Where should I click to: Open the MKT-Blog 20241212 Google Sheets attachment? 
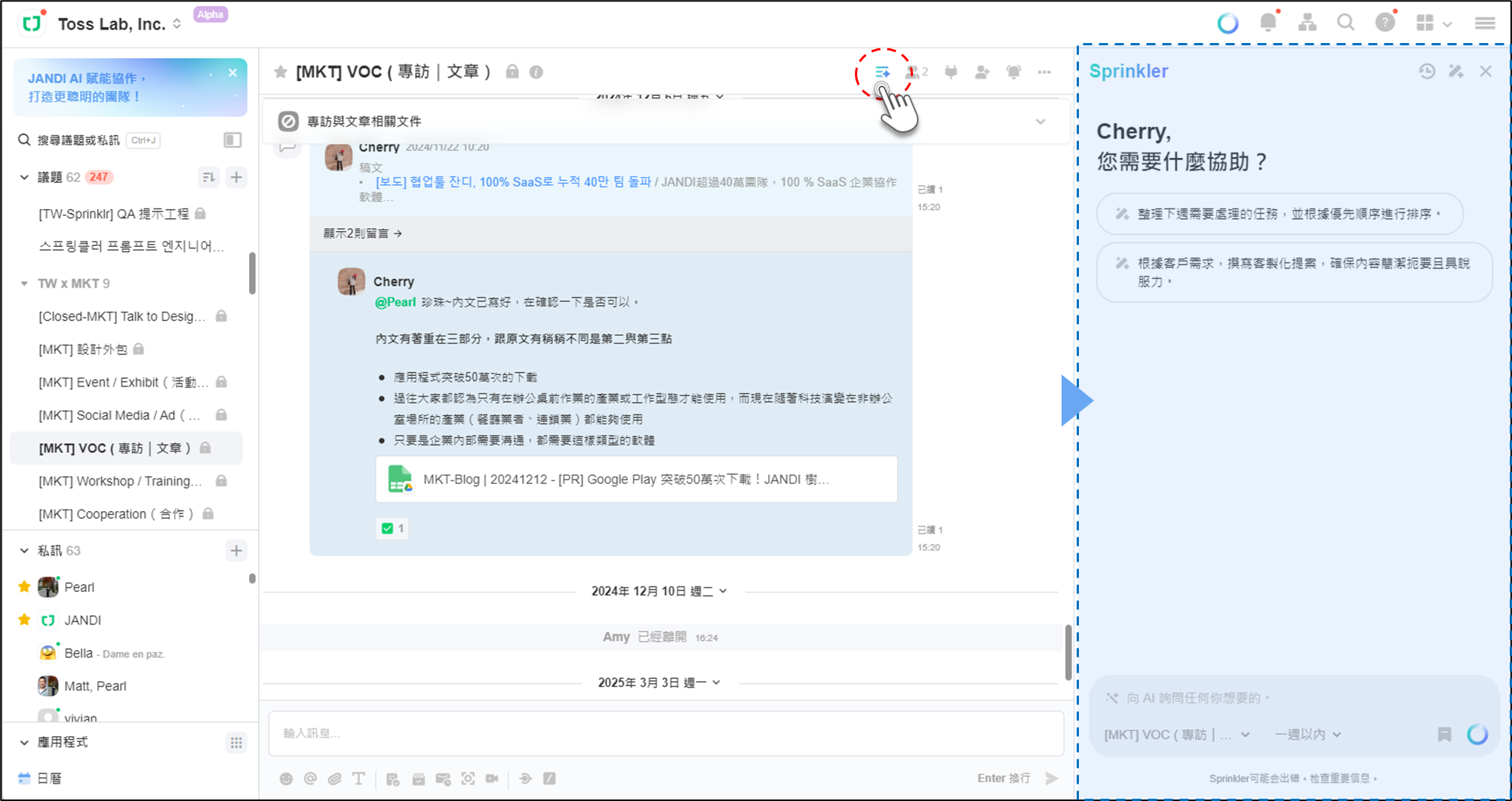(x=636, y=479)
